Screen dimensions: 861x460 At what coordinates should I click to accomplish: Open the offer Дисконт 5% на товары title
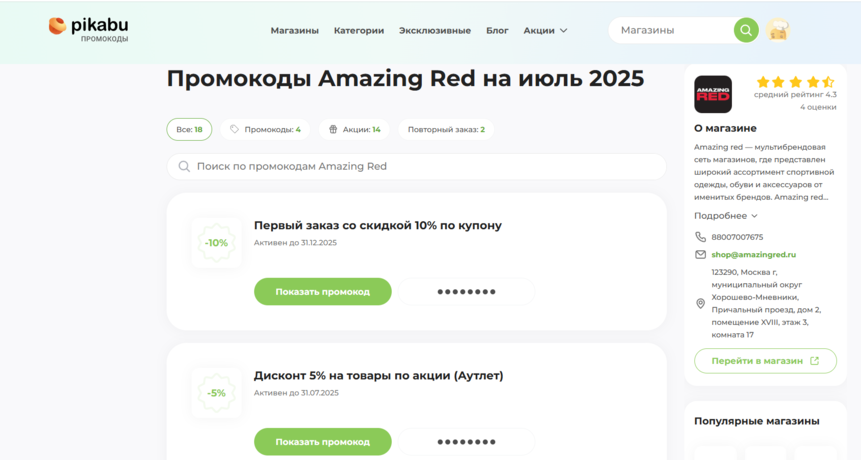[x=378, y=375]
